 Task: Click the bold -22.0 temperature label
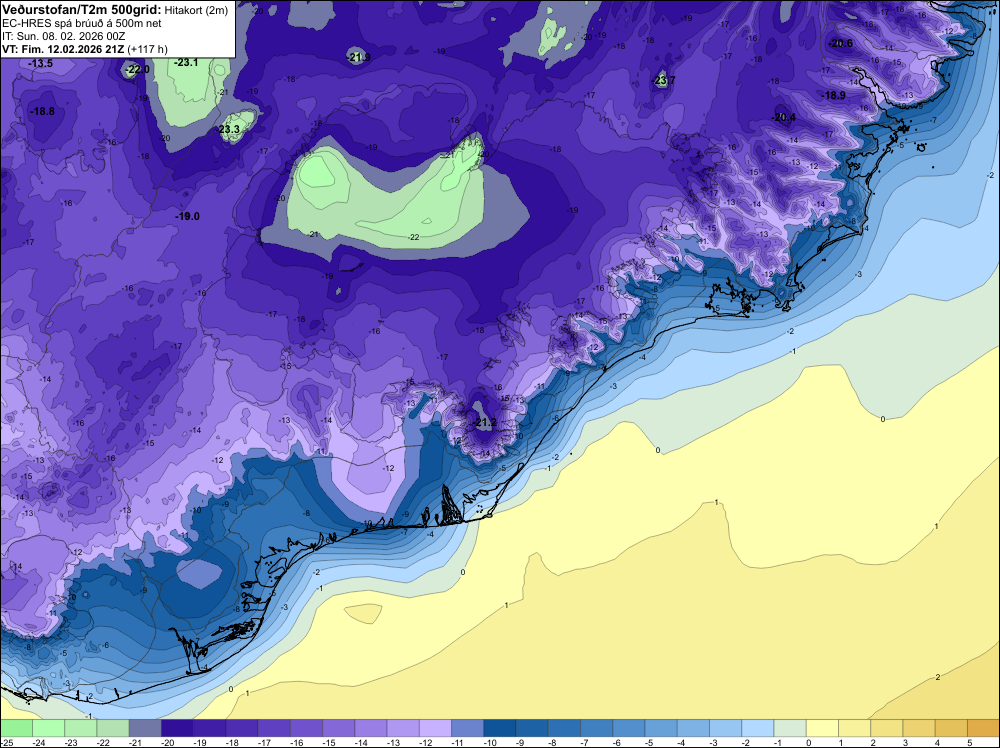click(x=138, y=70)
